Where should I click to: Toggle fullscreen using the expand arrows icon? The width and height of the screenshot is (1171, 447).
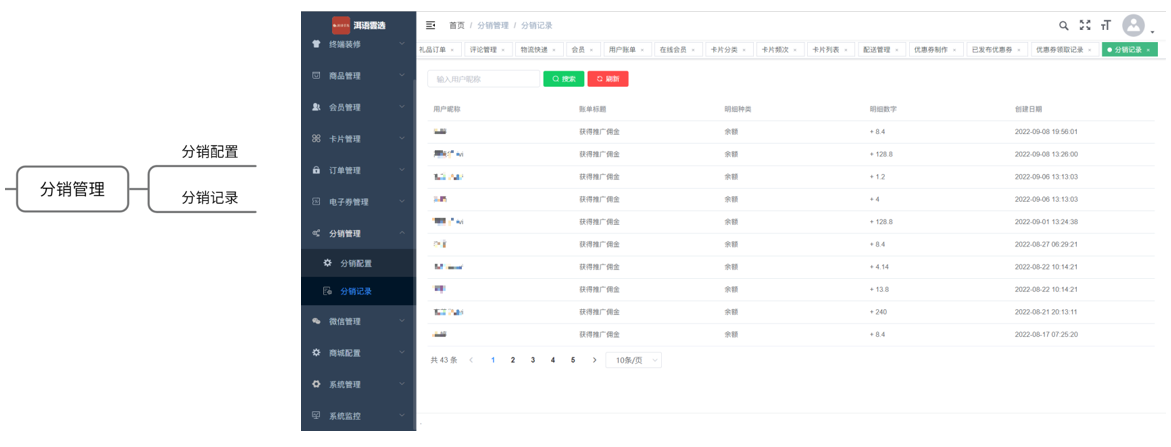point(1085,25)
